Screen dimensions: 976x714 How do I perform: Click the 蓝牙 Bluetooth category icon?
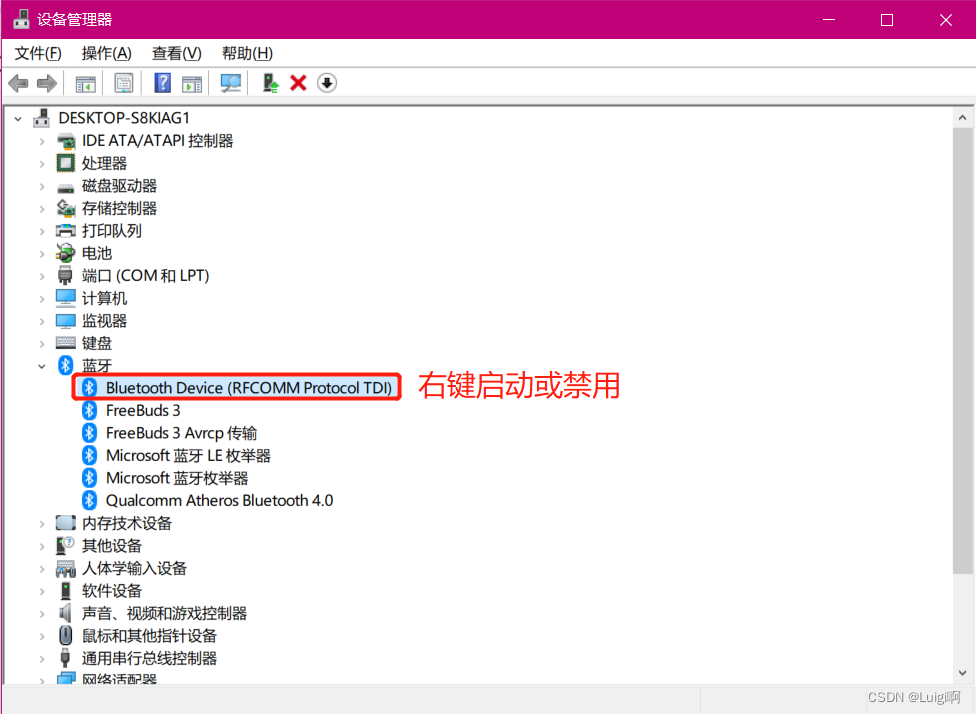[x=65, y=365]
